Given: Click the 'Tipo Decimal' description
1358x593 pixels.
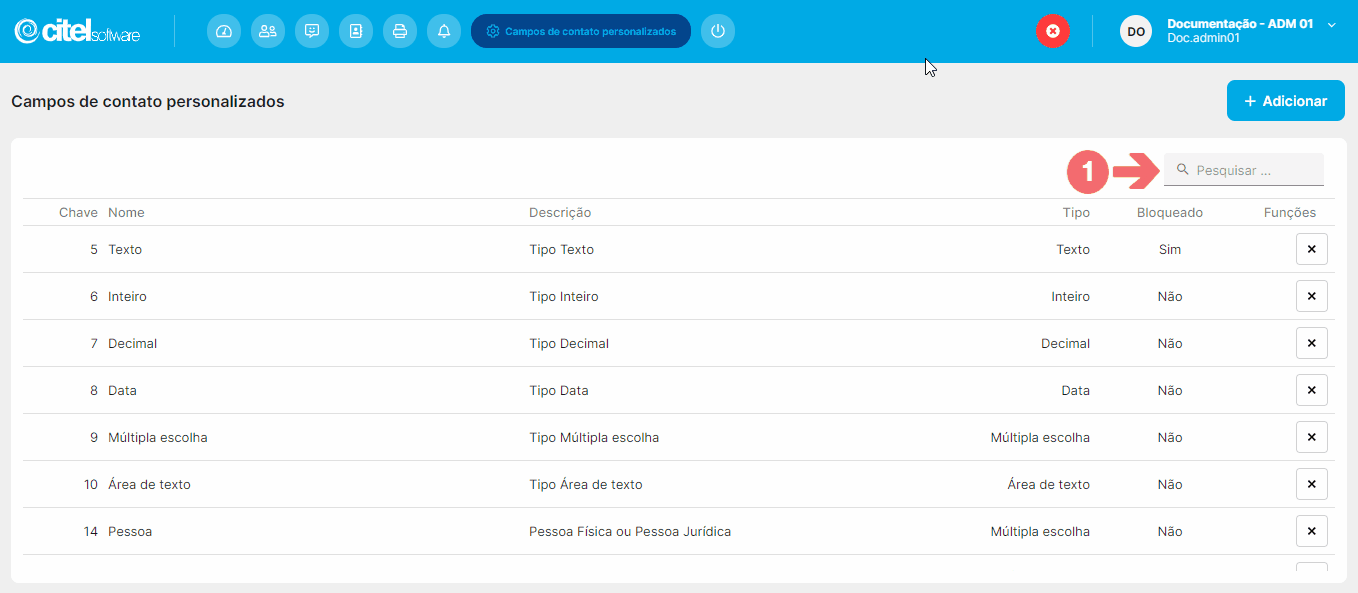Looking at the screenshot, I should pos(569,343).
